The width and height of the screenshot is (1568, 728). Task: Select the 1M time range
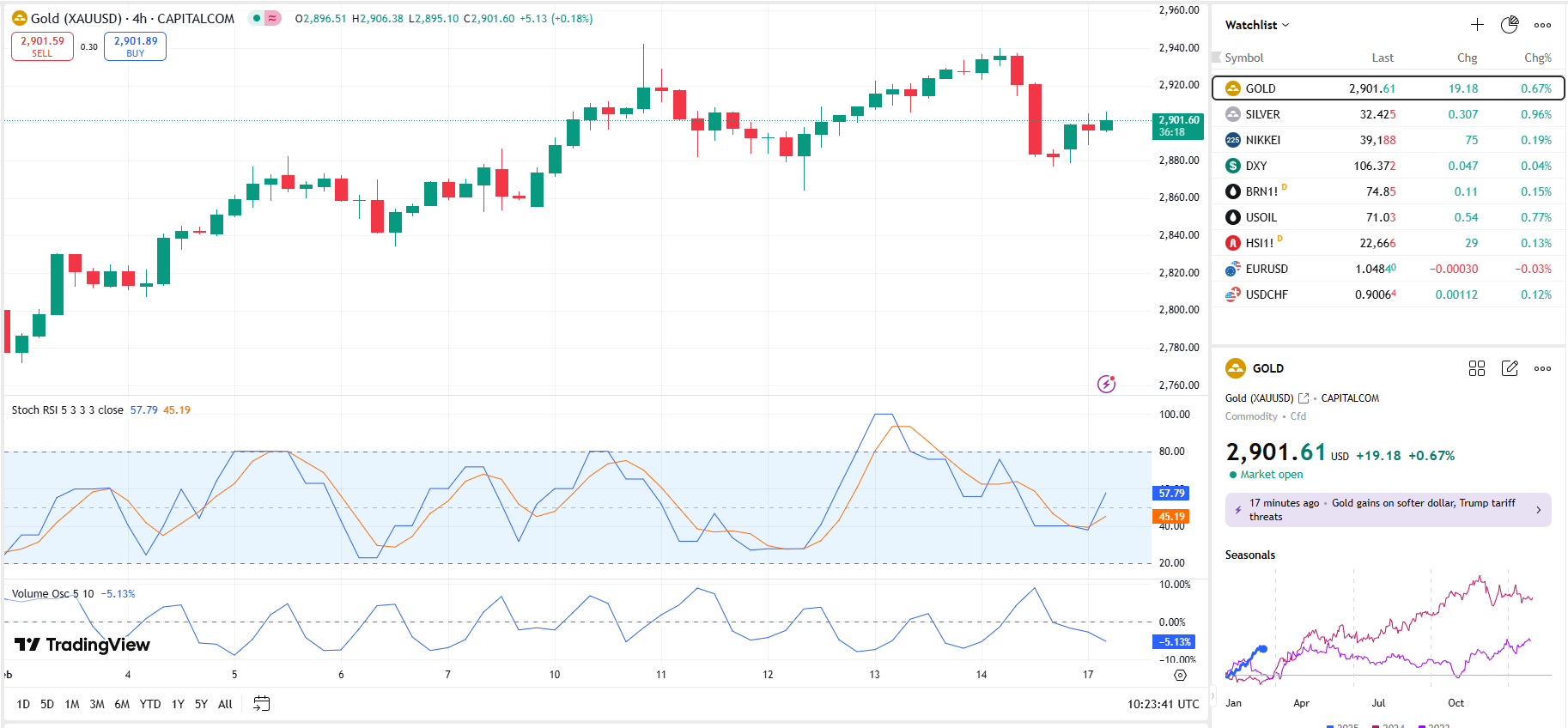tap(72, 704)
